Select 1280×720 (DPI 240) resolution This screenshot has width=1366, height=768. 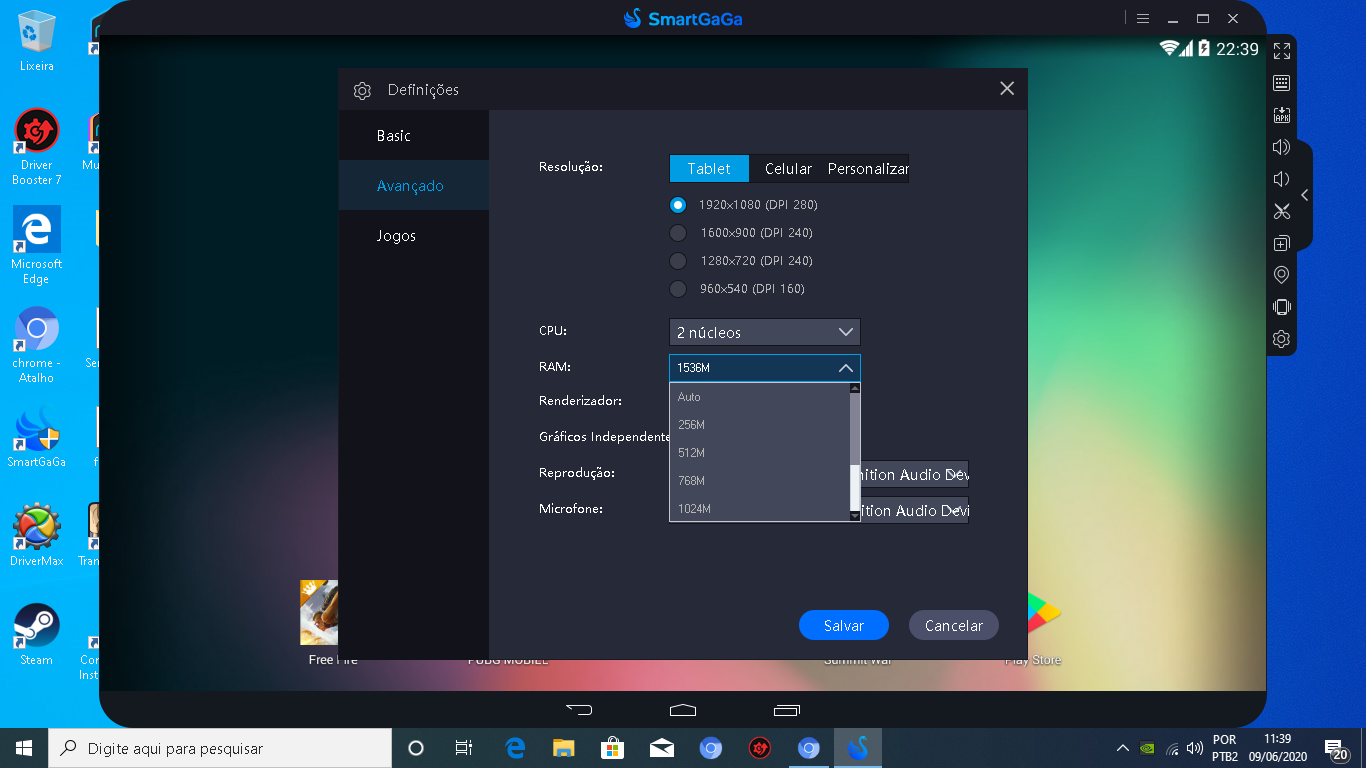742,261
